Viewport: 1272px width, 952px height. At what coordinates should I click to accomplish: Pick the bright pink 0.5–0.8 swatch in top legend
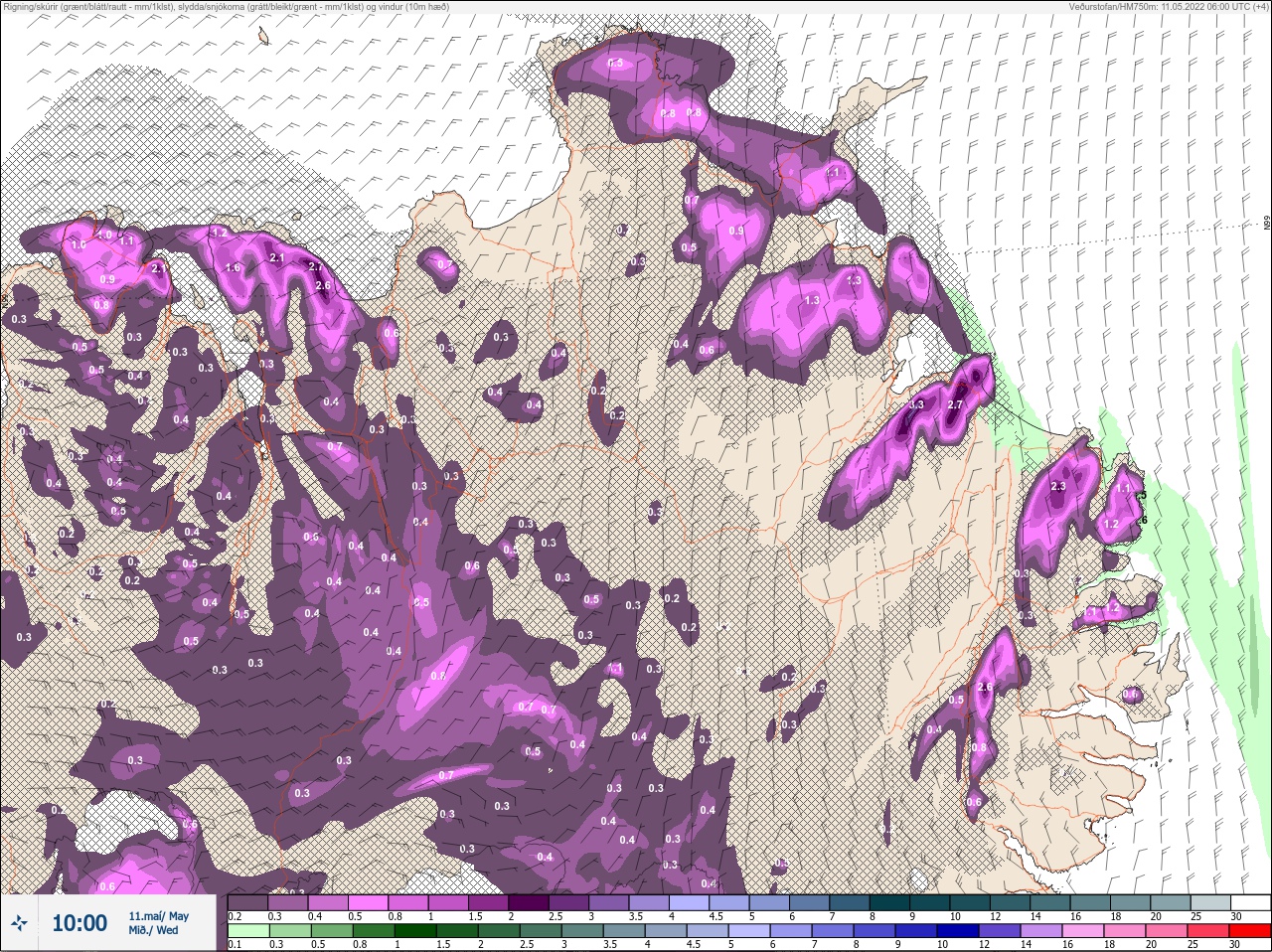pyautogui.click(x=369, y=902)
